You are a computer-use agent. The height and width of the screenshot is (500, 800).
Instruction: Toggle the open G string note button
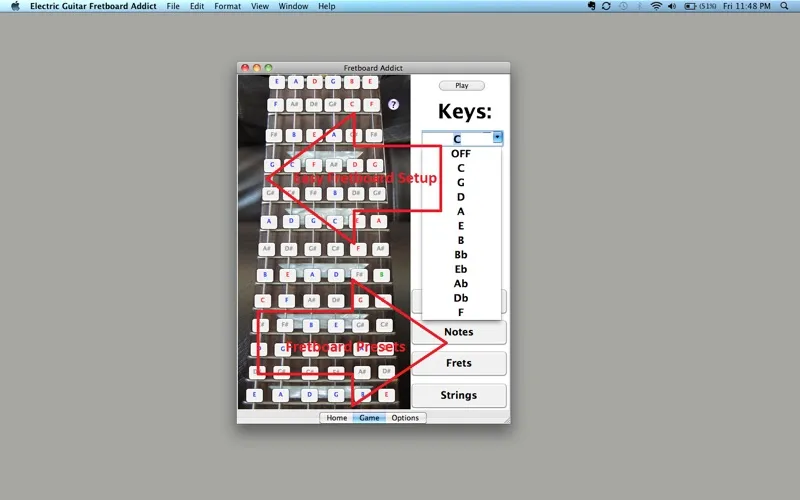[333, 82]
